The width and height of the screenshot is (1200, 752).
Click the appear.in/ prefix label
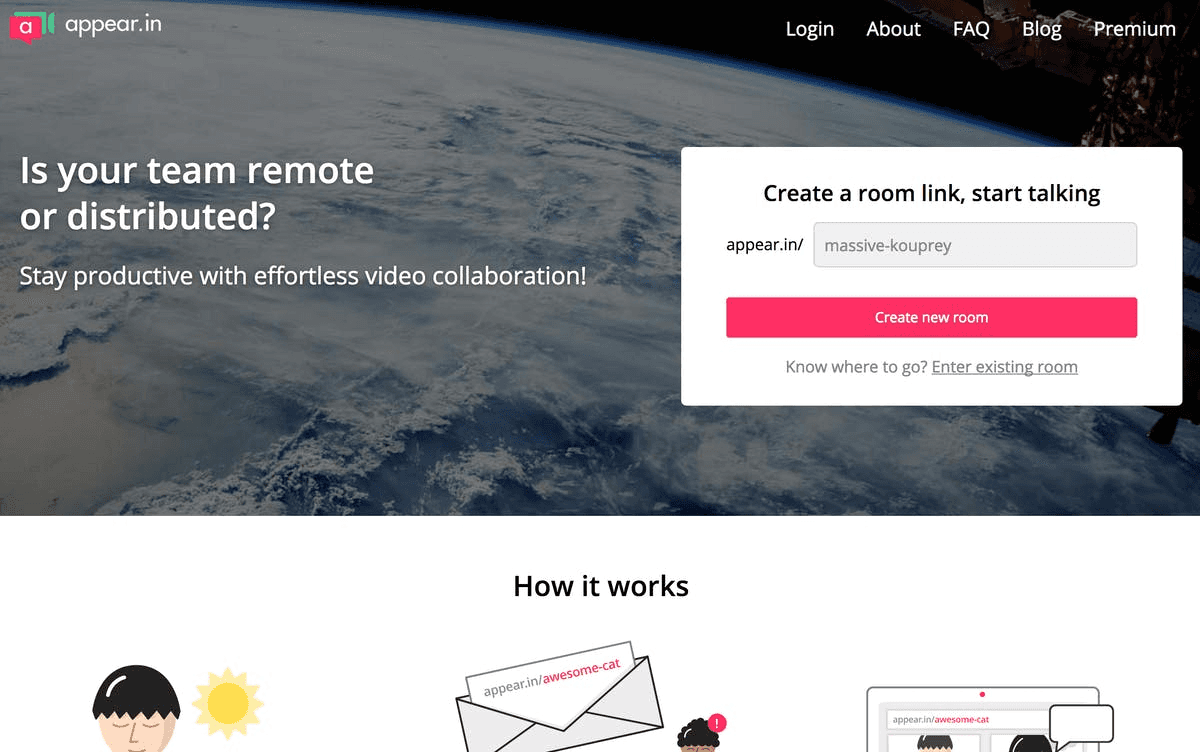[764, 244]
